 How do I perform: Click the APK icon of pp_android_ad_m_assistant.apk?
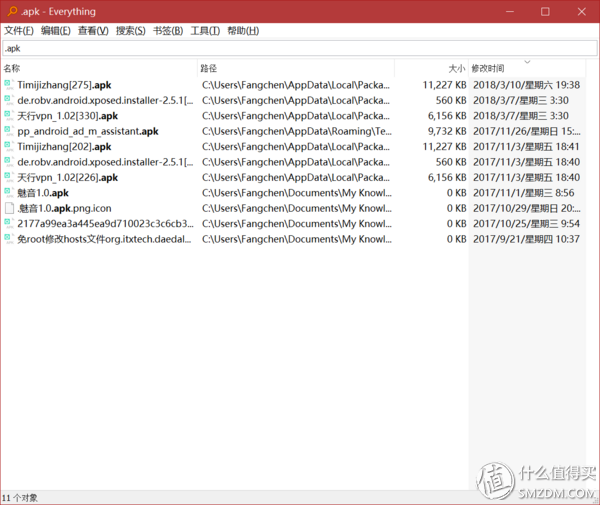click(x=9, y=131)
